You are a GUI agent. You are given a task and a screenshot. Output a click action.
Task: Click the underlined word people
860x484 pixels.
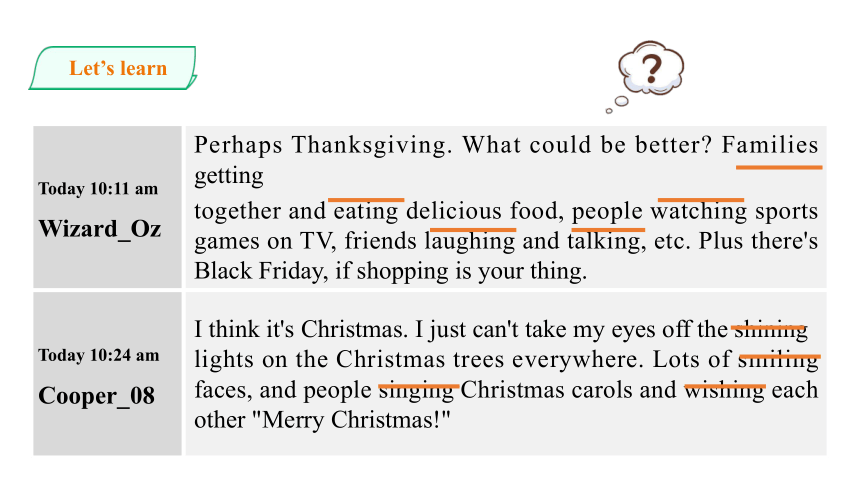(x=607, y=212)
